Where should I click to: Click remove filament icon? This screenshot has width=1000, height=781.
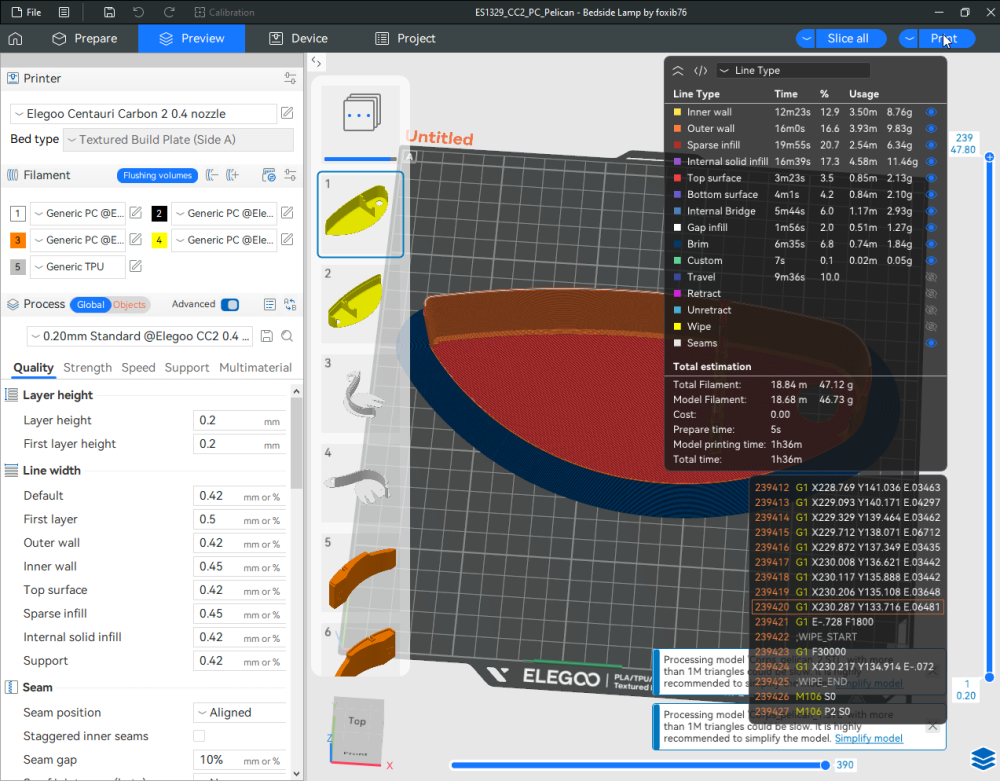tap(212, 175)
